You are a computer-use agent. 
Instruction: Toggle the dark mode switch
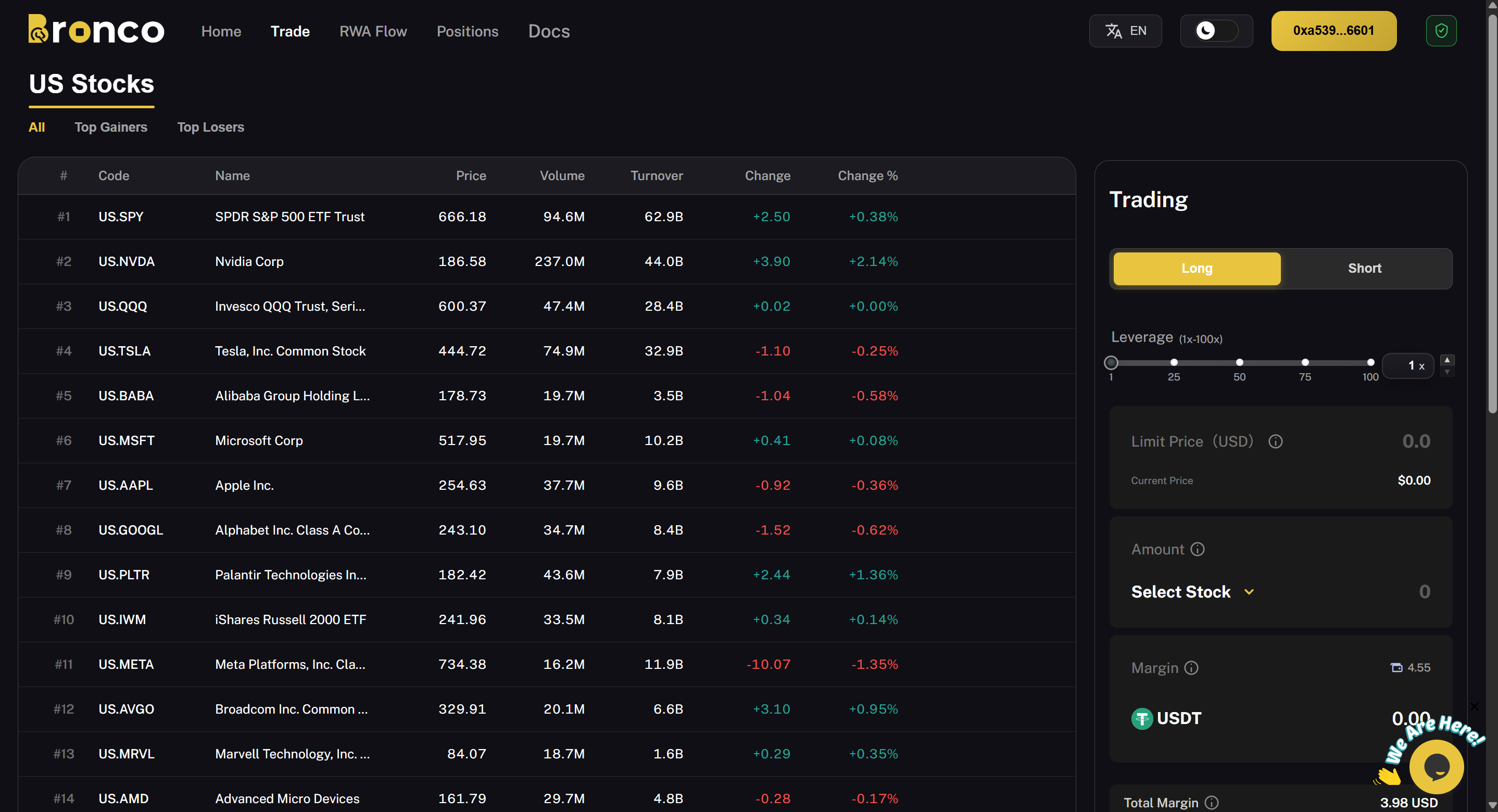[1216, 31]
